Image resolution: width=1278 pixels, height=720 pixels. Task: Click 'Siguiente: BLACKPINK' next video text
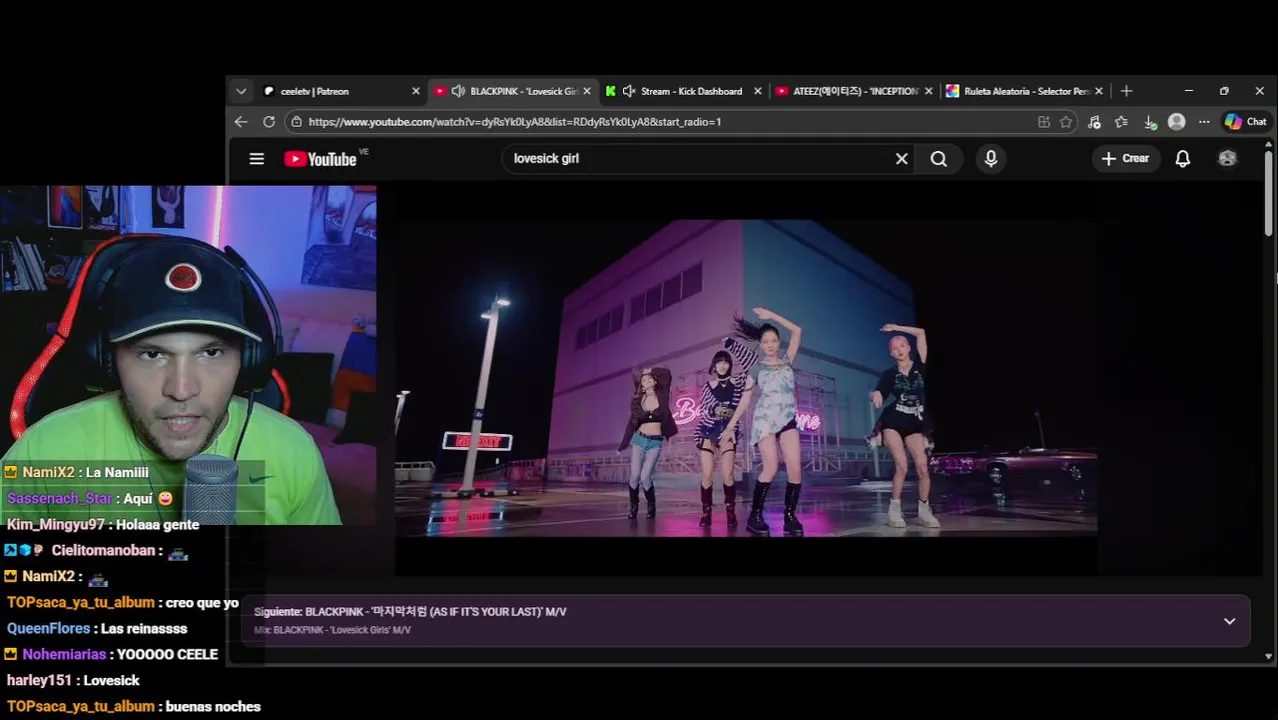[410, 612]
